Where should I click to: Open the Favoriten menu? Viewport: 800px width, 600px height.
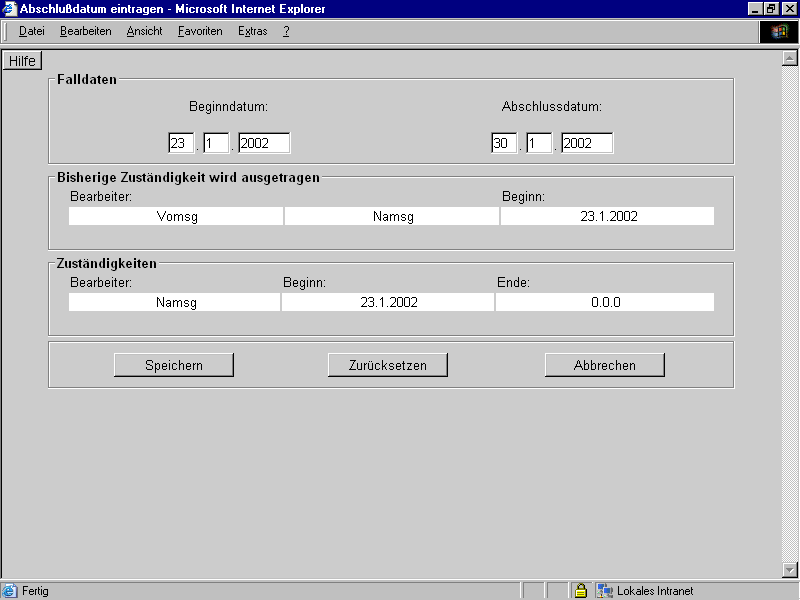pyautogui.click(x=200, y=31)
